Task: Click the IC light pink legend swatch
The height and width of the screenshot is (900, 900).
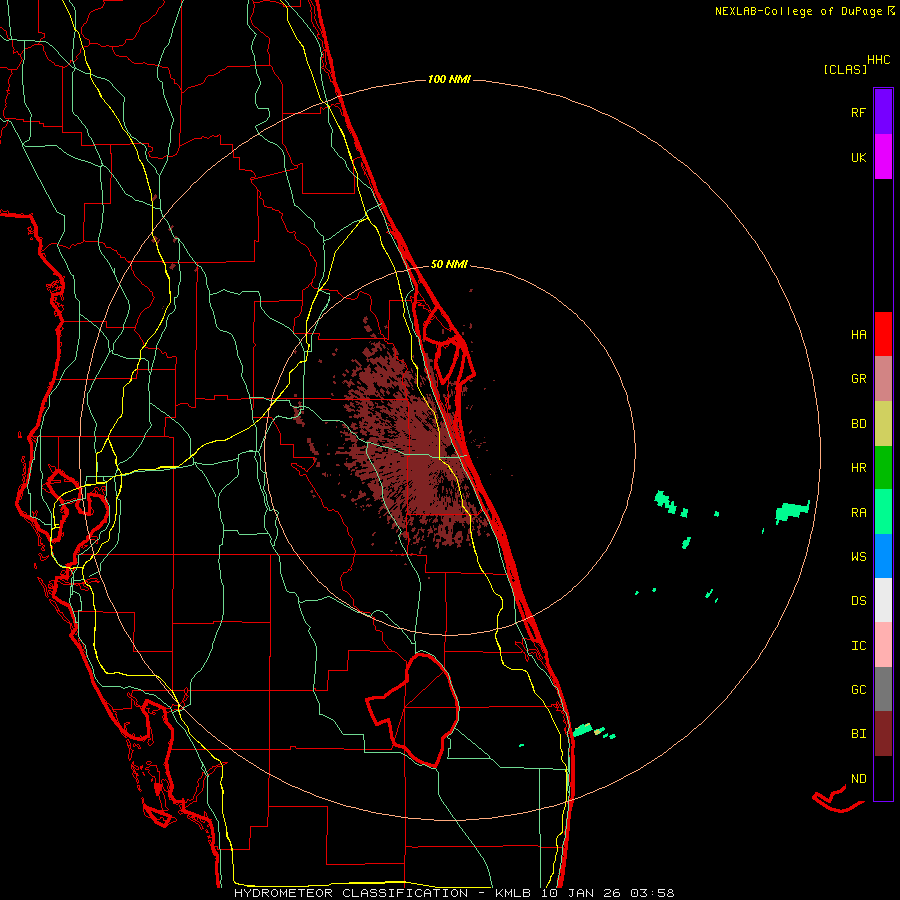Action: tap(883, 645)
